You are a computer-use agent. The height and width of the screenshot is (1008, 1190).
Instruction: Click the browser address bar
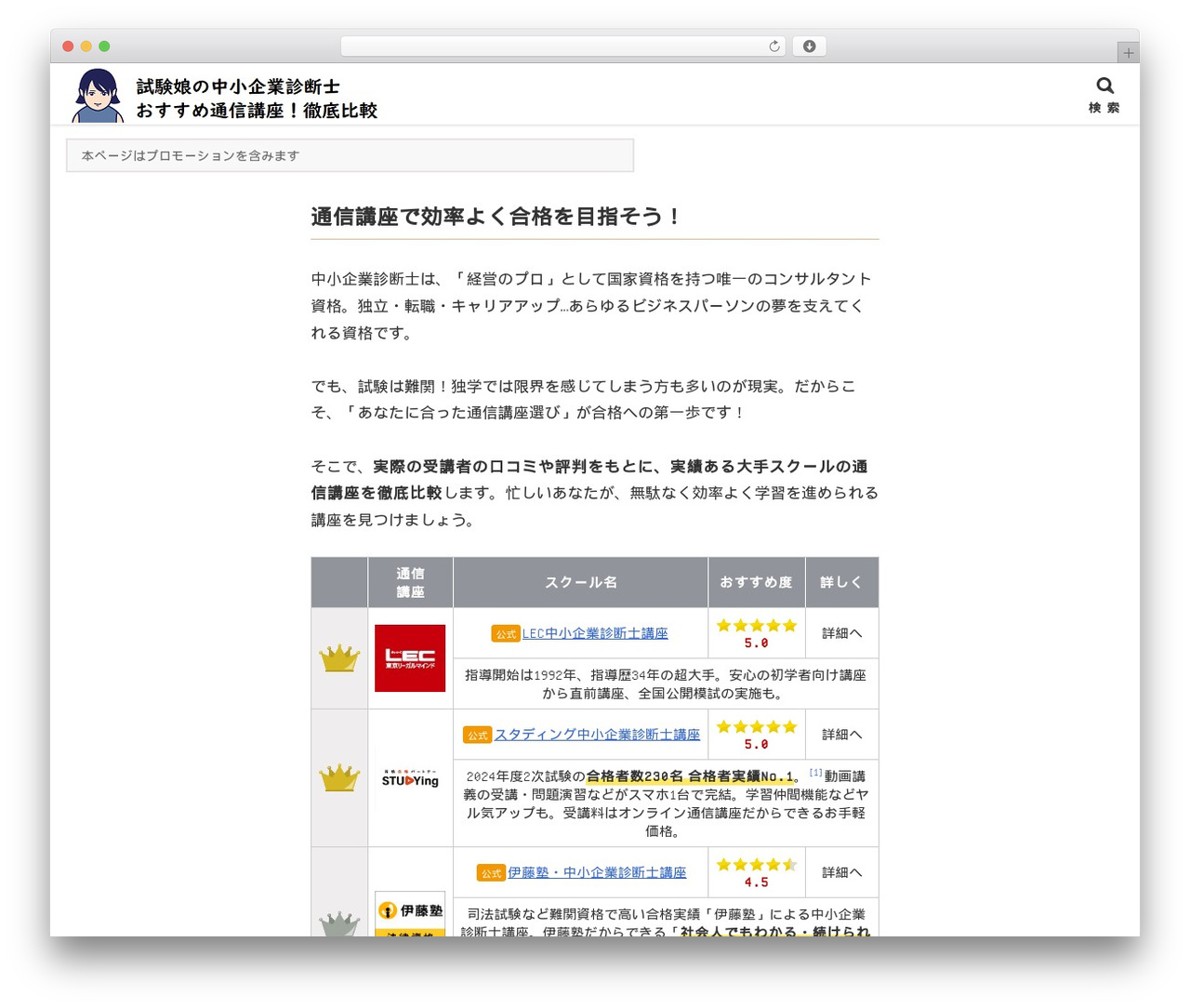(564, 46)
